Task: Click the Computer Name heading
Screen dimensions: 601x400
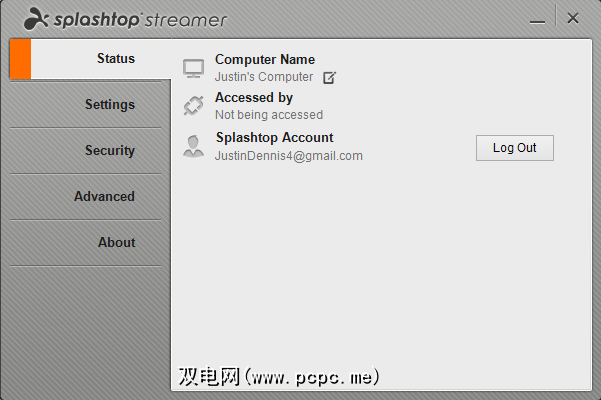Action: coord(265,59)
